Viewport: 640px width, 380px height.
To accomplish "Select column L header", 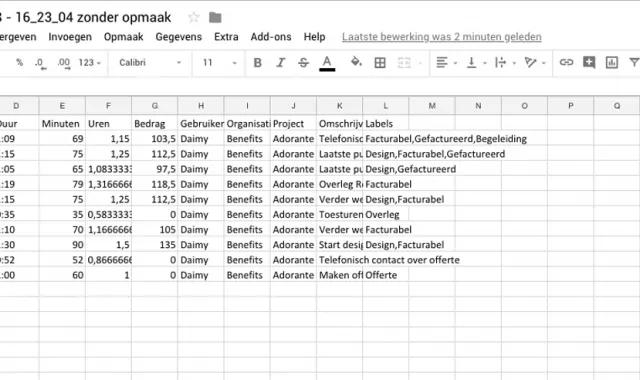I will coord(385,106).
